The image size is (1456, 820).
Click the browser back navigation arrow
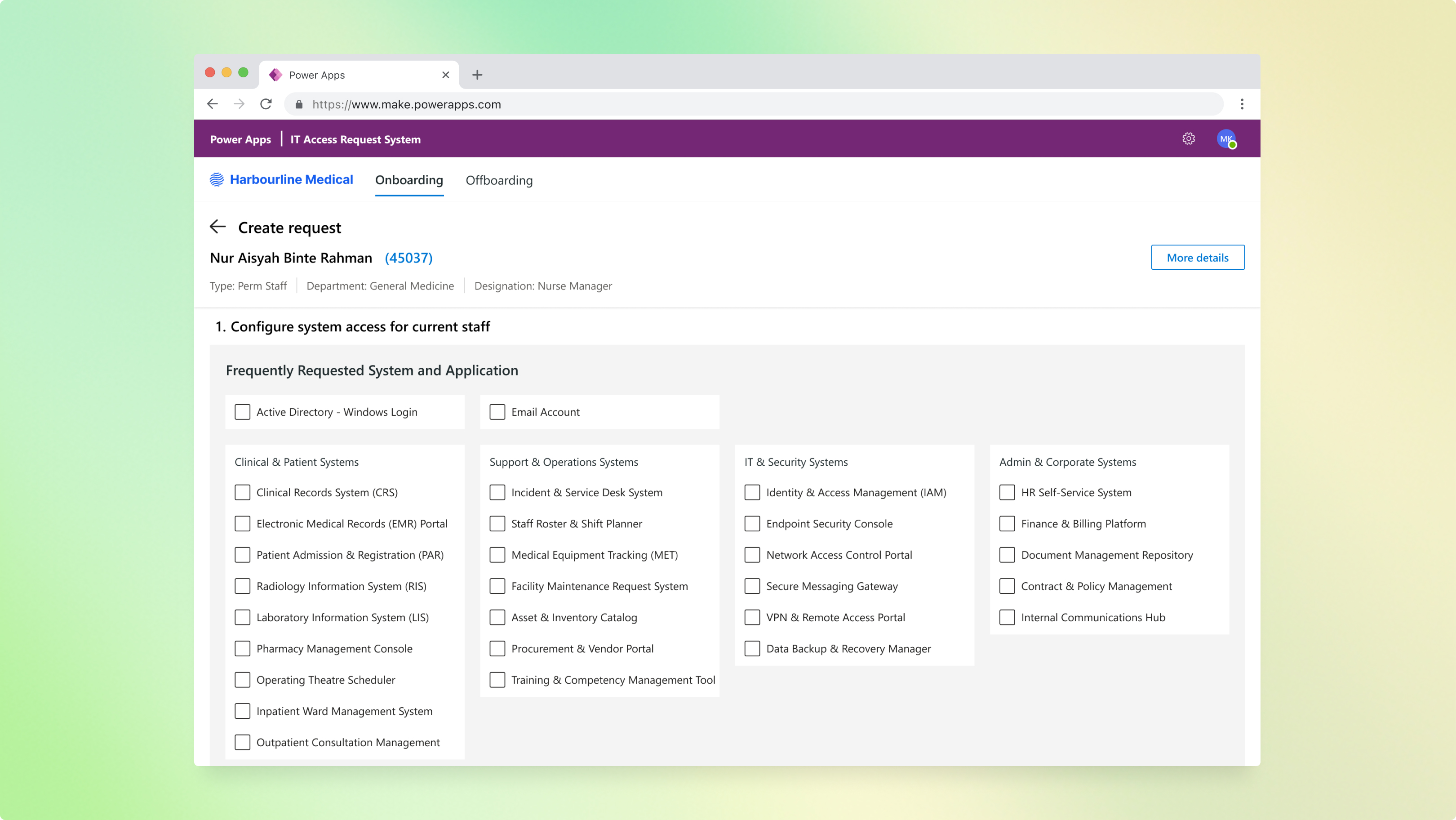click(212, 104)
